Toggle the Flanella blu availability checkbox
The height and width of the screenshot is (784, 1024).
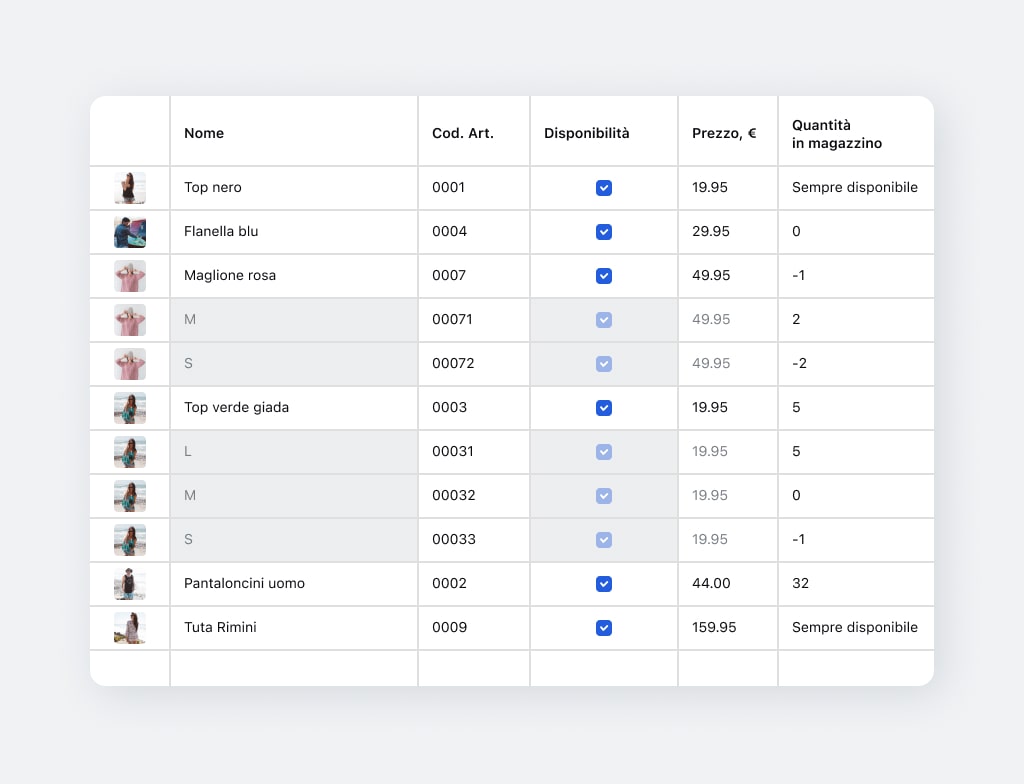pos(604,232)
